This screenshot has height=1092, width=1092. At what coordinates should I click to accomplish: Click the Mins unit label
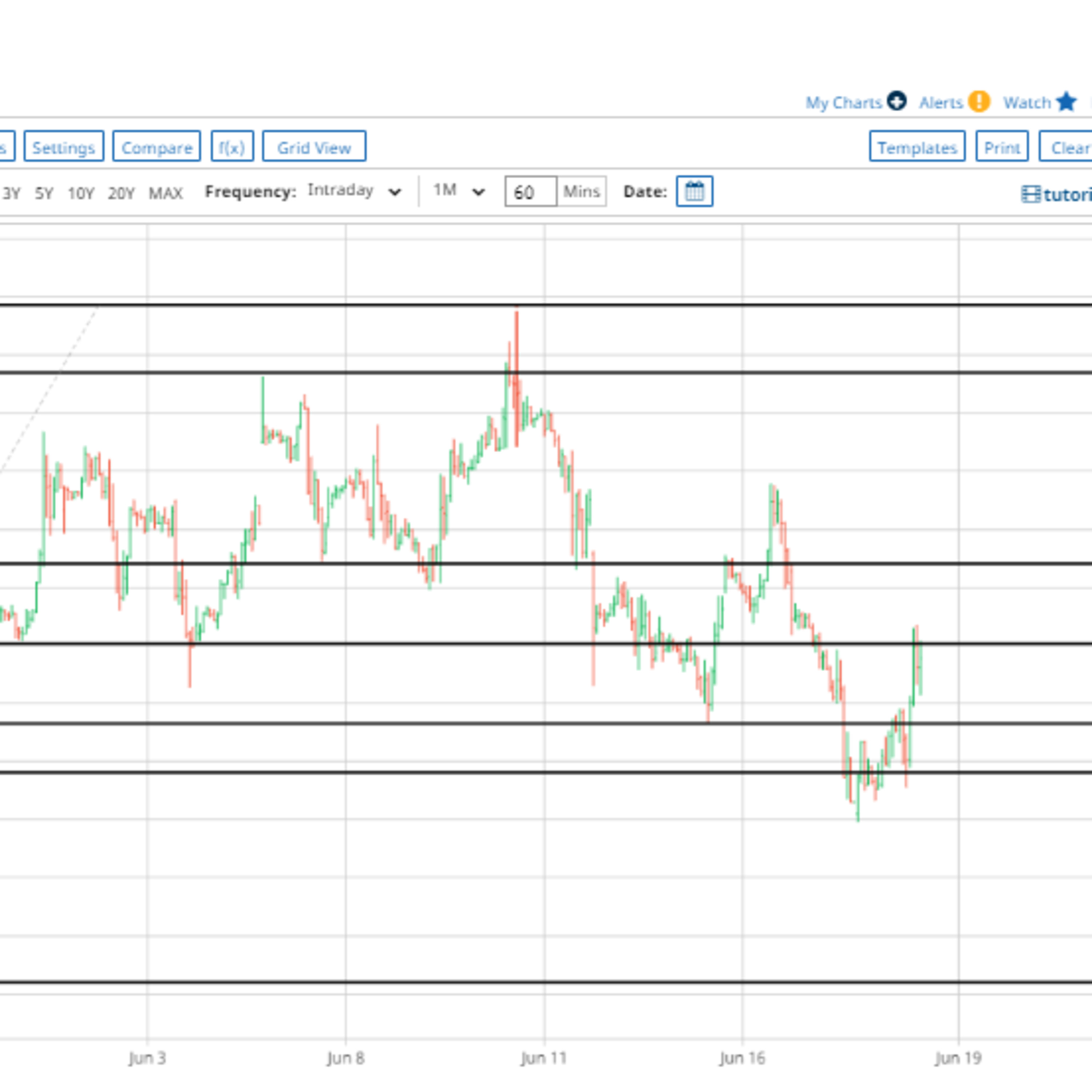pos(582,191)
